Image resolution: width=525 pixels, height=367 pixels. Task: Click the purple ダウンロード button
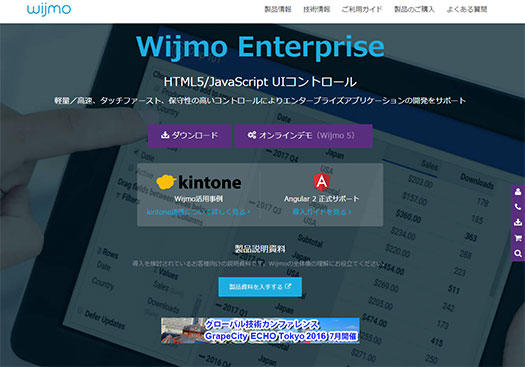click(190, 136)
